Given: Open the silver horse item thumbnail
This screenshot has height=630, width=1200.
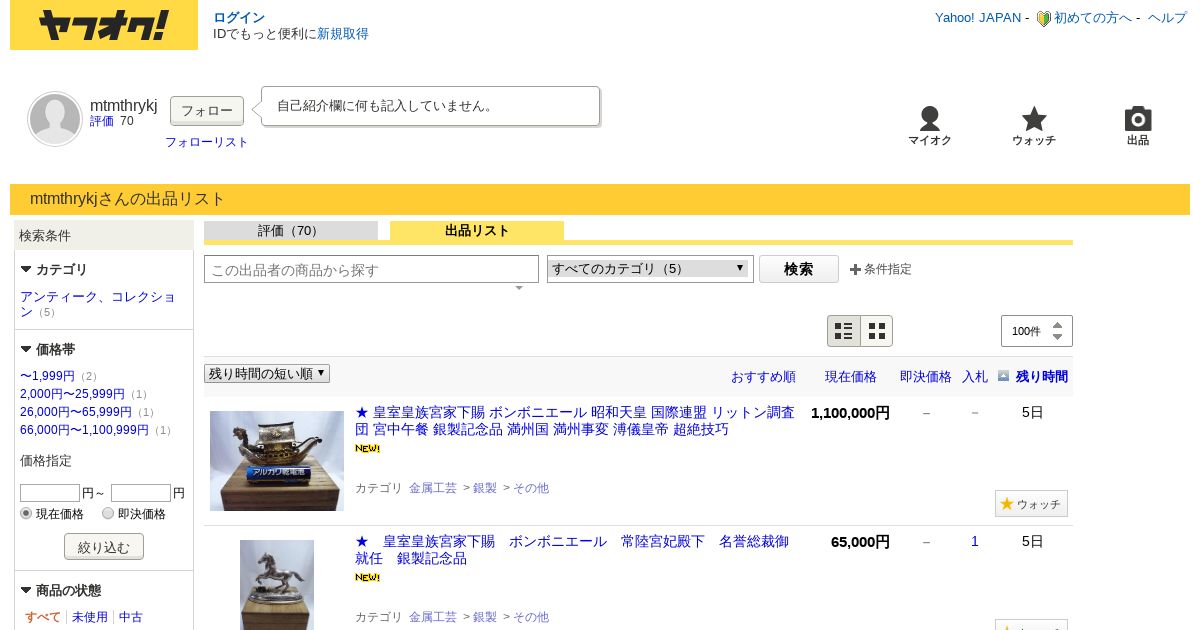Looking at the screenshot, I should point(277,585).
